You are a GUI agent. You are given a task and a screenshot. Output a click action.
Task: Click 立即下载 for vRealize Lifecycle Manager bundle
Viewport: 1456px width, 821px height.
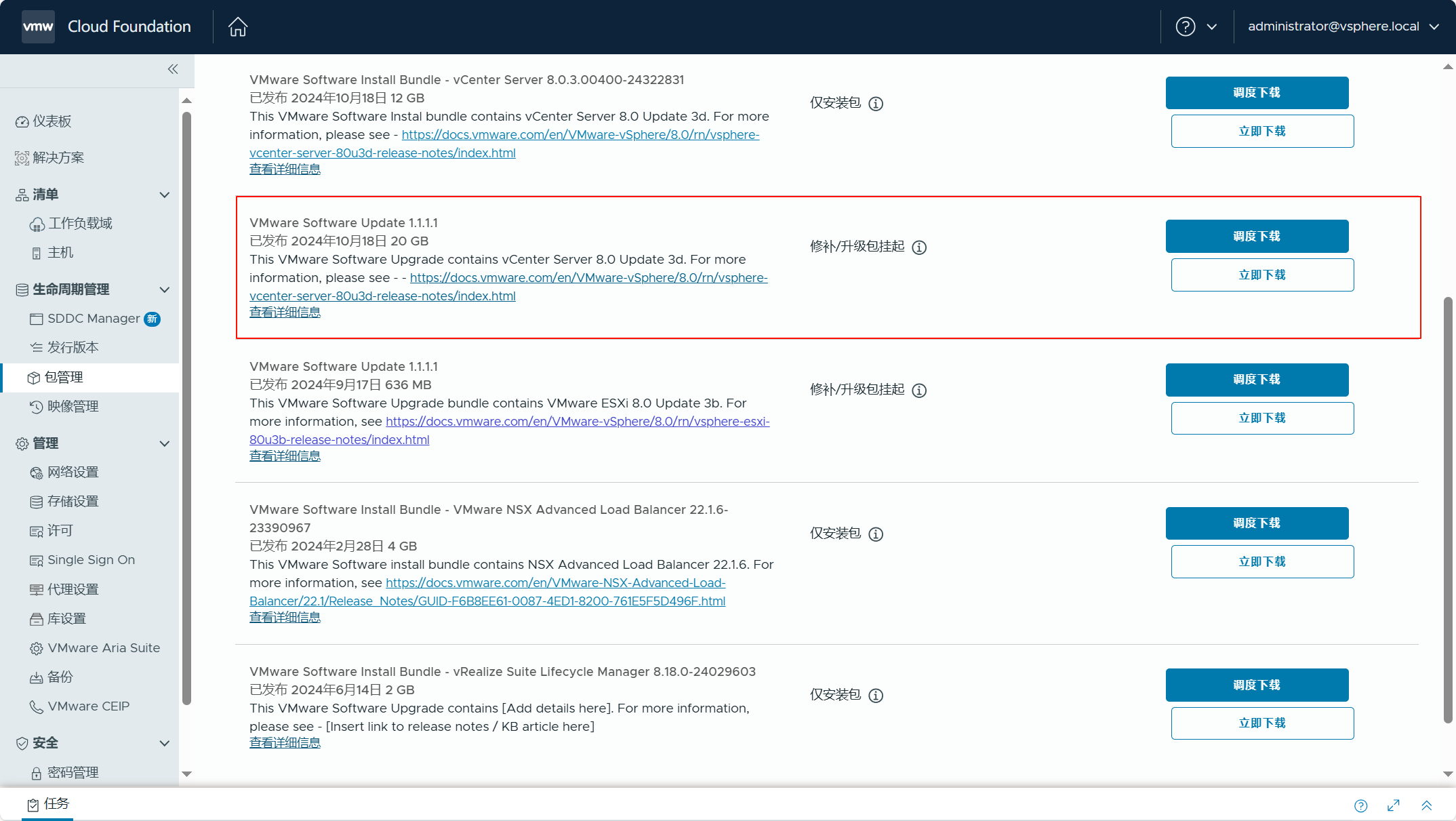tap(1262, 723)
